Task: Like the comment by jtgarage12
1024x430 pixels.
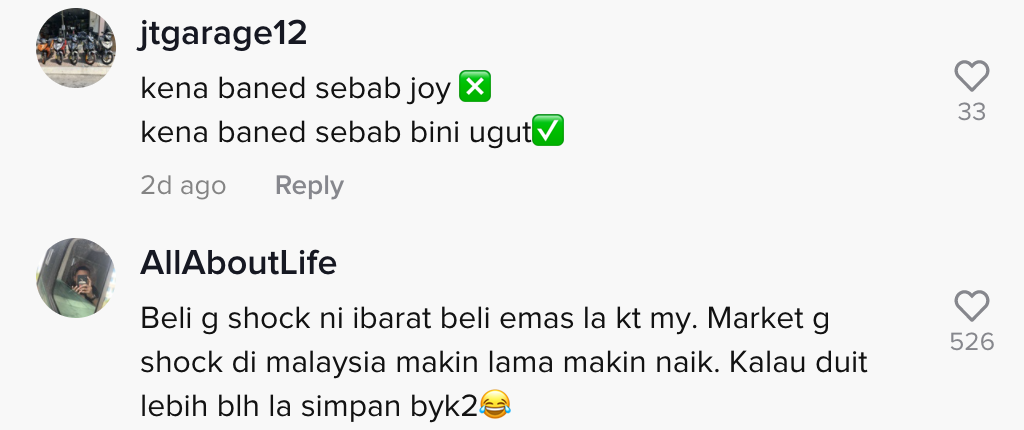Action: coord(972,76)
